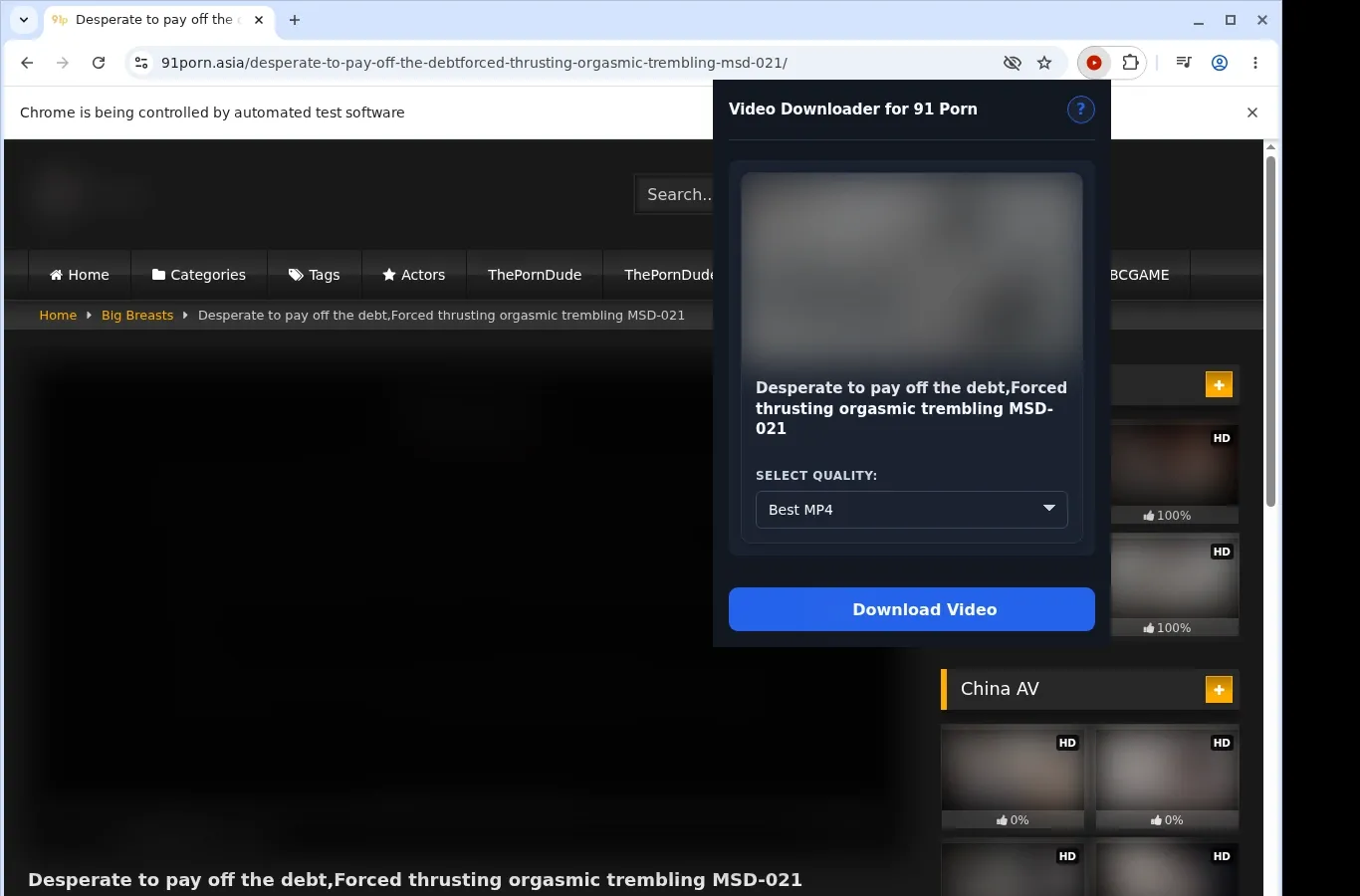
Task: Click the address bar URL
Action: click(474, 63)
